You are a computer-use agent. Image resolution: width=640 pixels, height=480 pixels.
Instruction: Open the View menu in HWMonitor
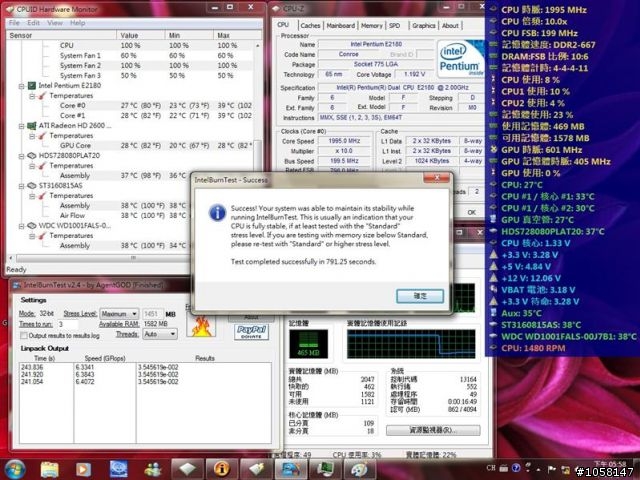pos(55,23)
